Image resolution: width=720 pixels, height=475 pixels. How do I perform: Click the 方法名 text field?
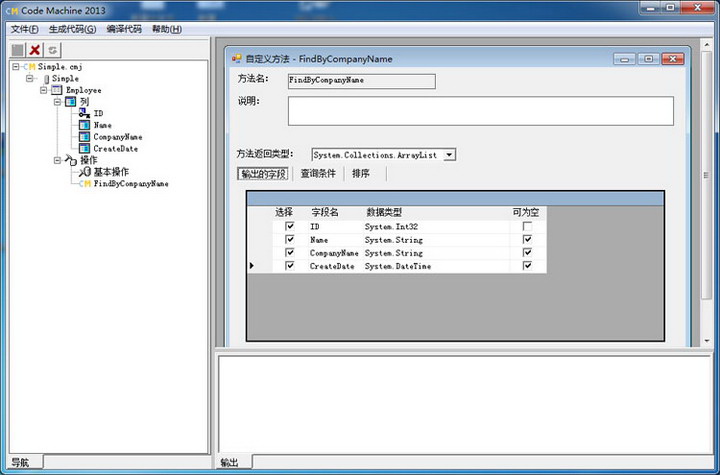click(361, 81)
